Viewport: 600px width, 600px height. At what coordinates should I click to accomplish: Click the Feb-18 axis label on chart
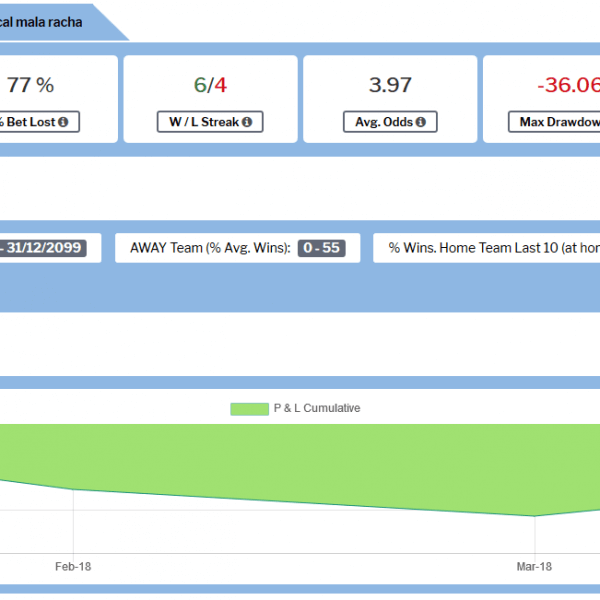coord(73,566)
